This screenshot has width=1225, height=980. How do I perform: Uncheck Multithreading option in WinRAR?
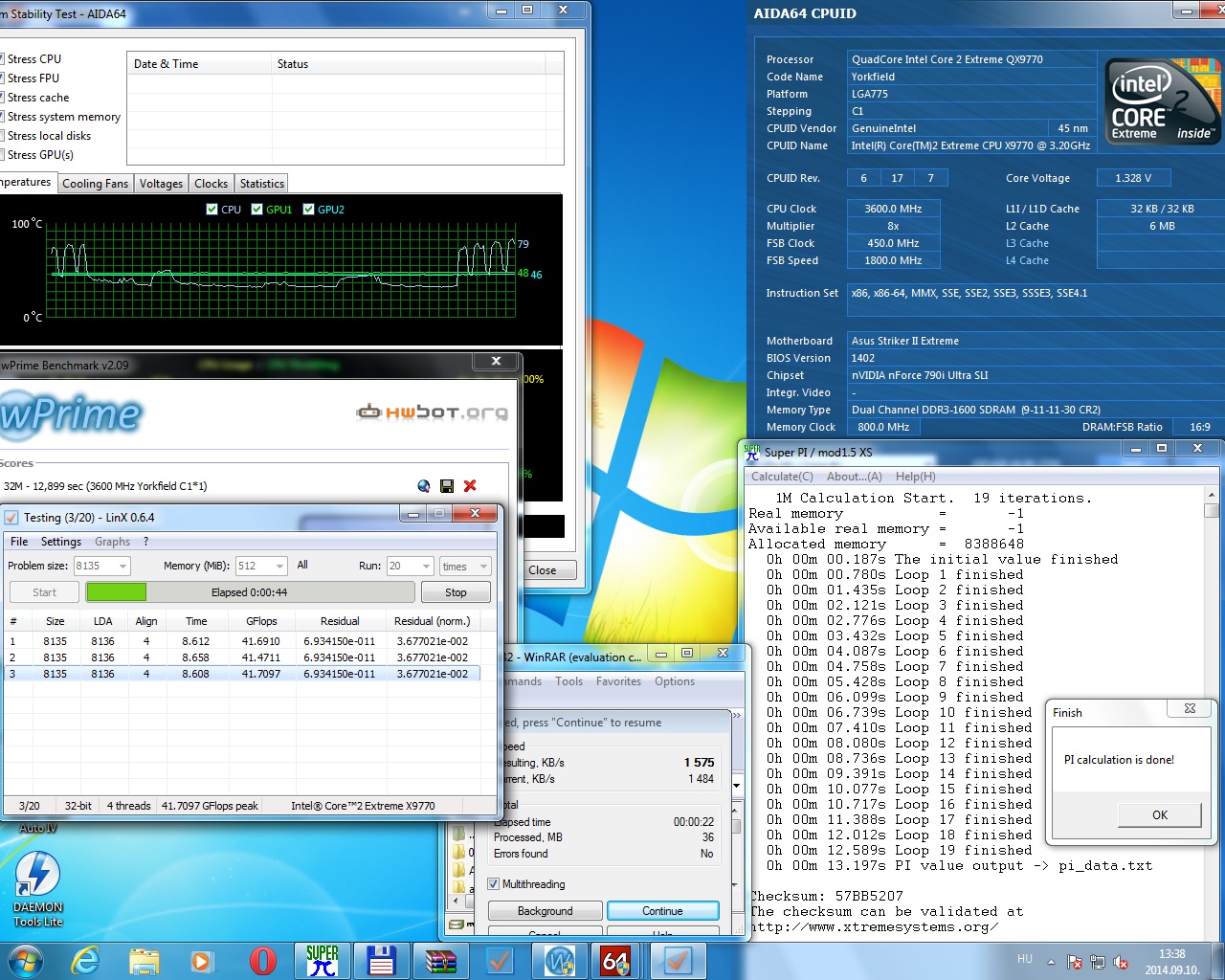pyautogui.click(x=494, y=884)
